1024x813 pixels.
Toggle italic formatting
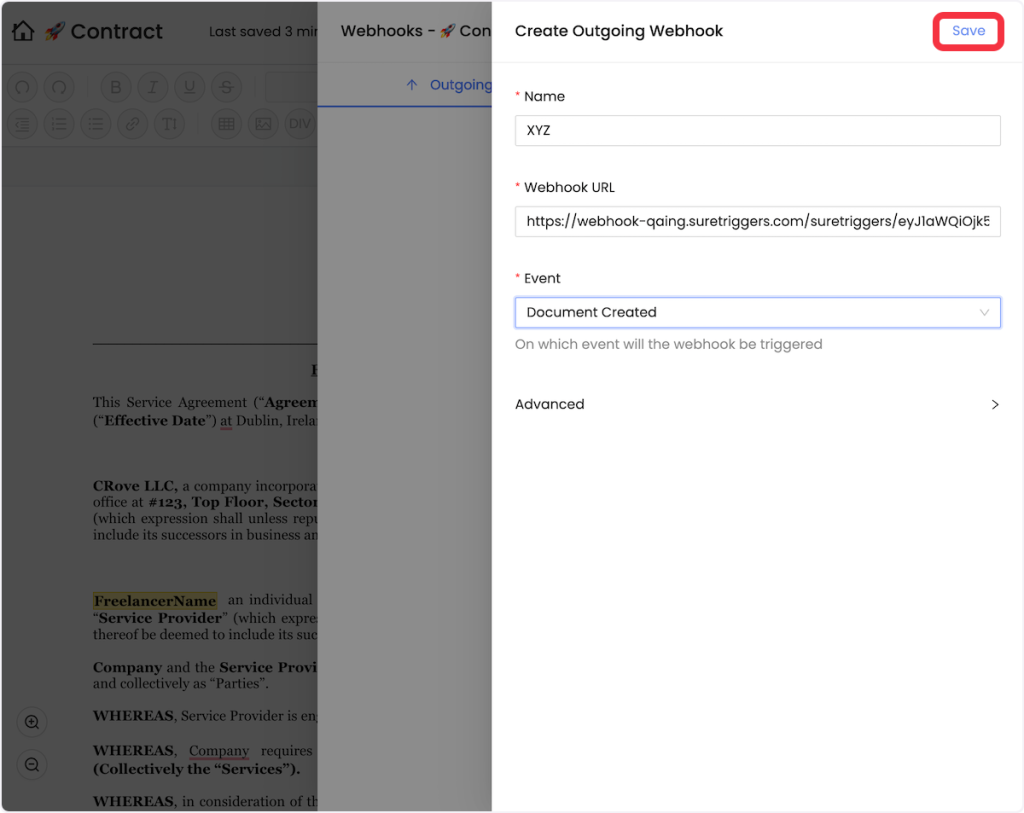[152, 88]
